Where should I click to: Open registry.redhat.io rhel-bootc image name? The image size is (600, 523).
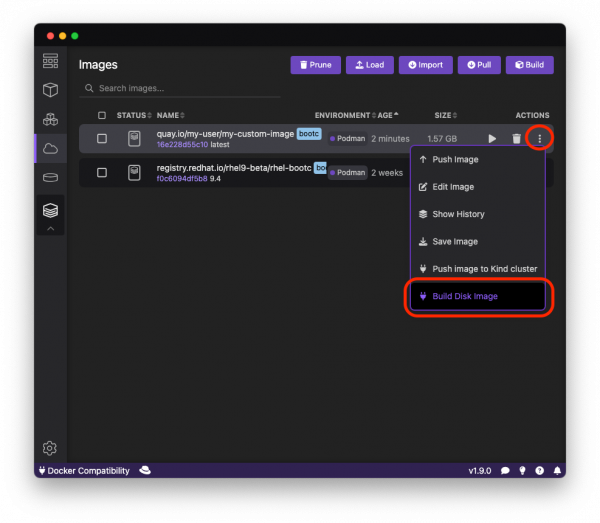click(234, 168)
